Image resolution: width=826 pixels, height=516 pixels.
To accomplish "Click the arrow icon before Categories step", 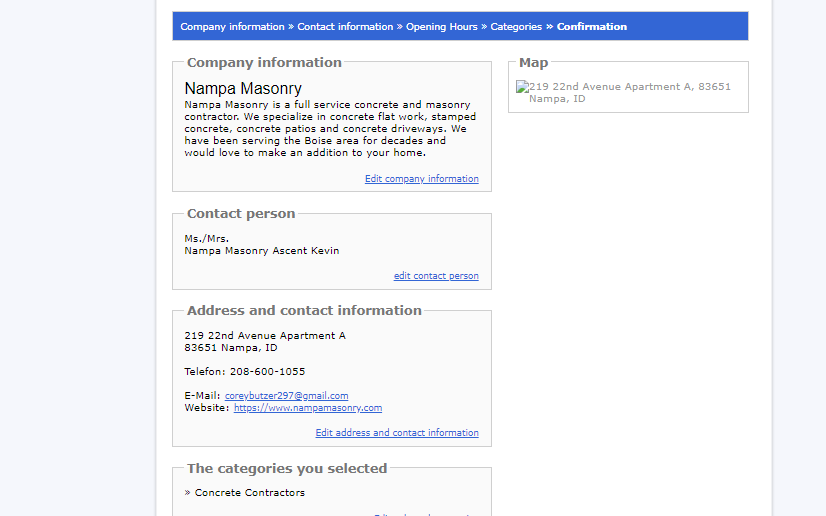I will coord(484,27).
